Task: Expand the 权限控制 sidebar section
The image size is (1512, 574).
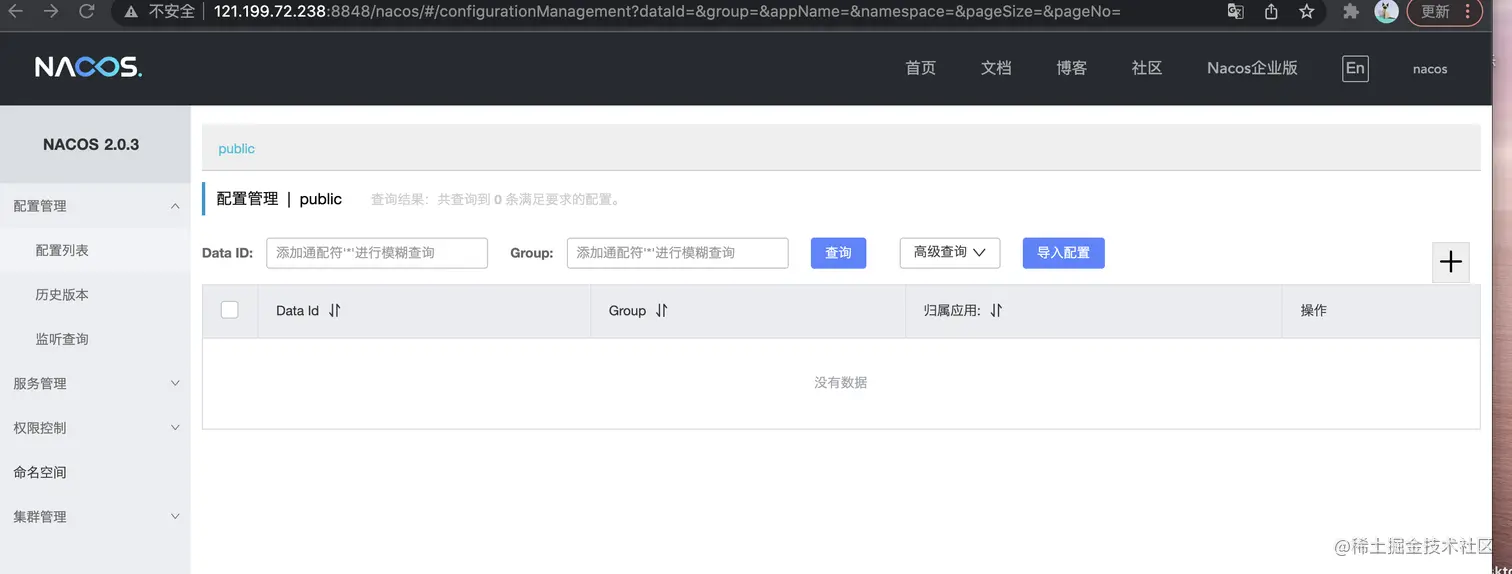Action: (176, 428)
